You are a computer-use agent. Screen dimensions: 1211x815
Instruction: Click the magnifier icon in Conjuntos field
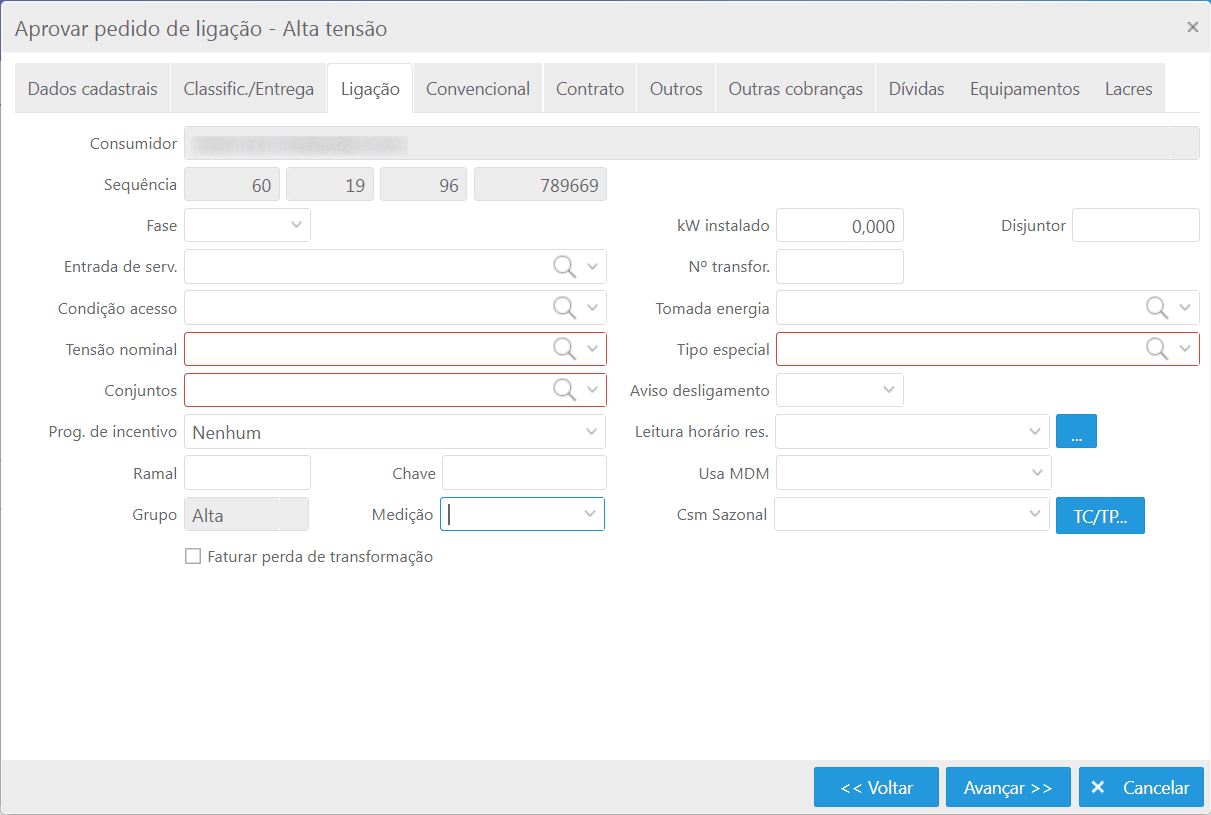565,389
